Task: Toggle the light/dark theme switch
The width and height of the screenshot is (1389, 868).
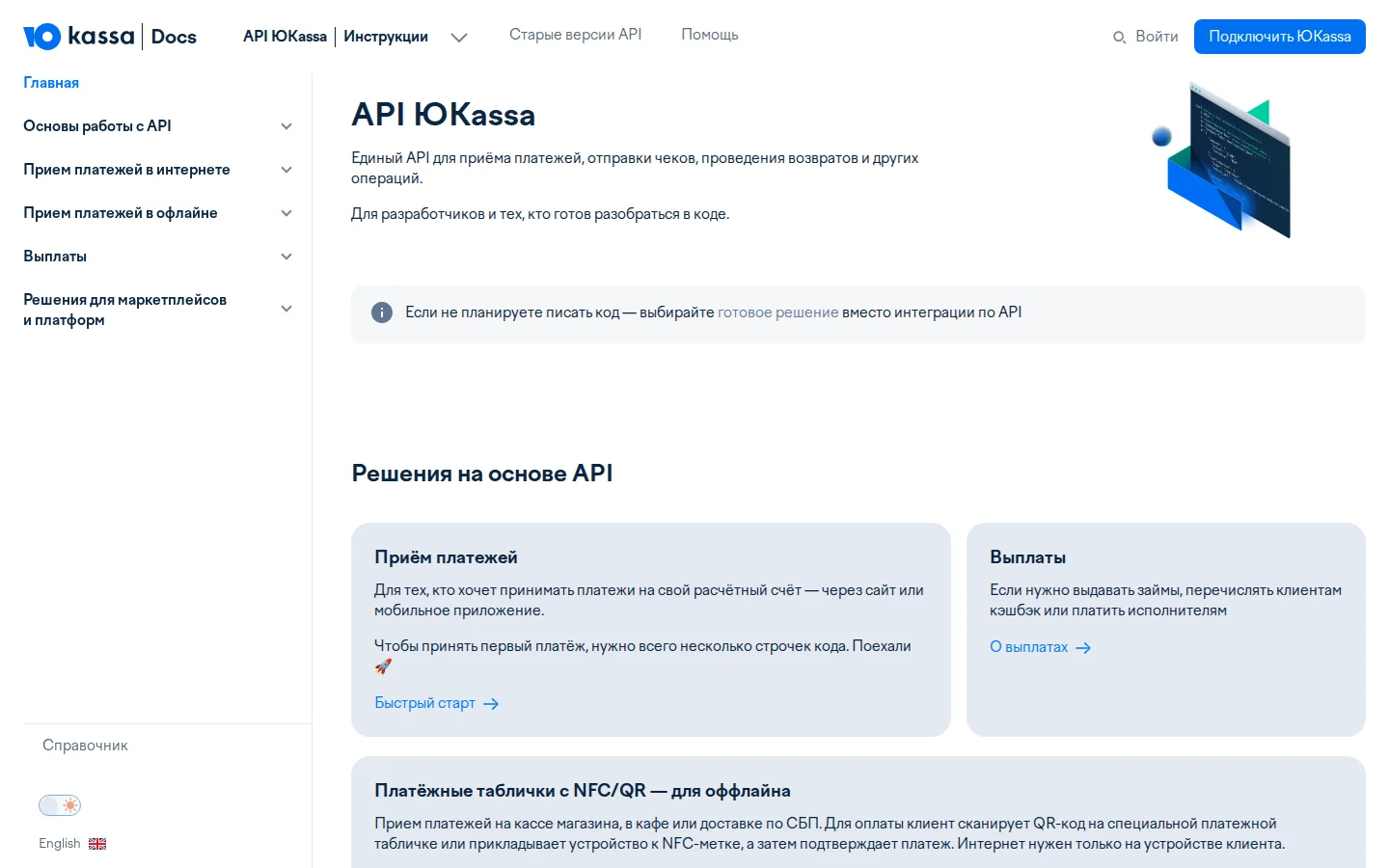Action: [60, 805]
